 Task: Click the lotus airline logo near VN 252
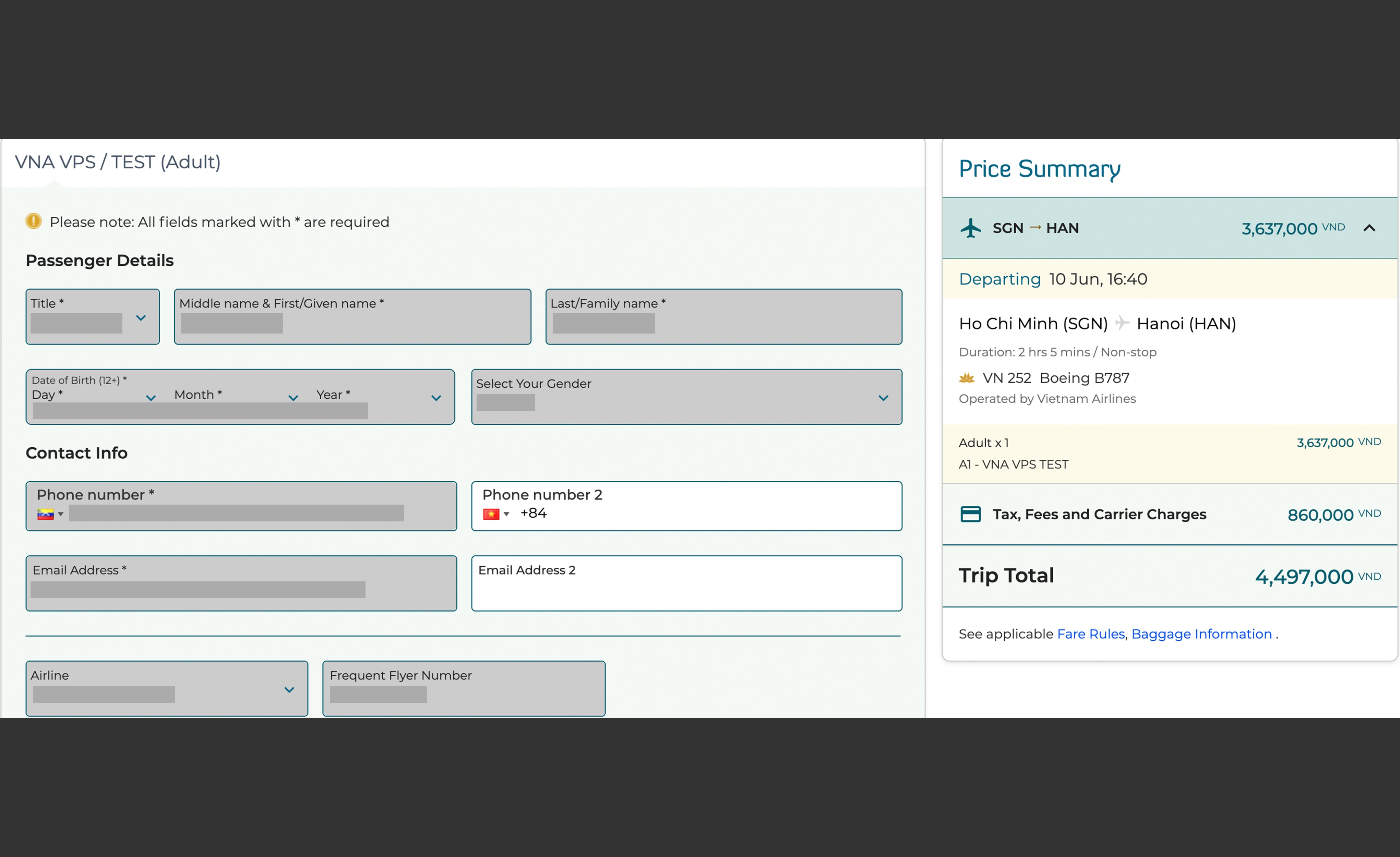[x=967, y=378]
